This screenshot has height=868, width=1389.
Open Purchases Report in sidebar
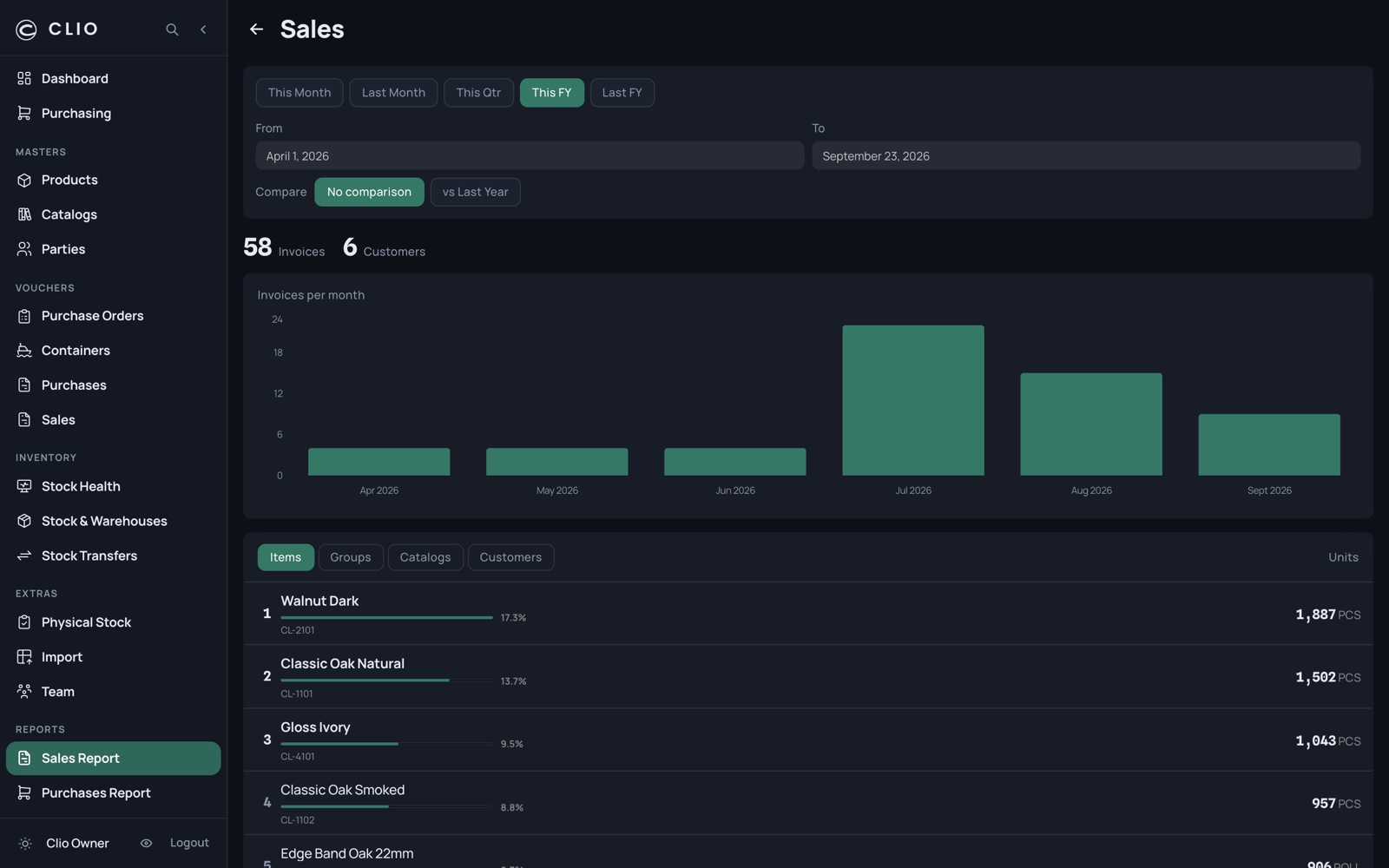coord(113,793)
